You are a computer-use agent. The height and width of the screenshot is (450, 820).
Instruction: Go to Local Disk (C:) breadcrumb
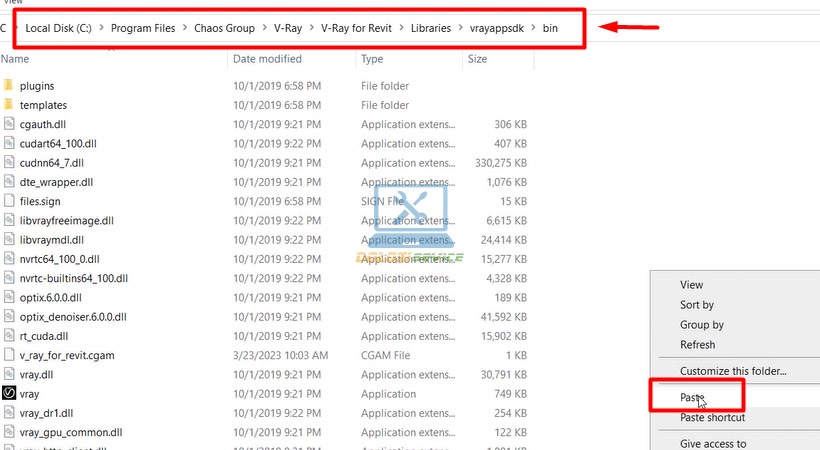point(58,28)
